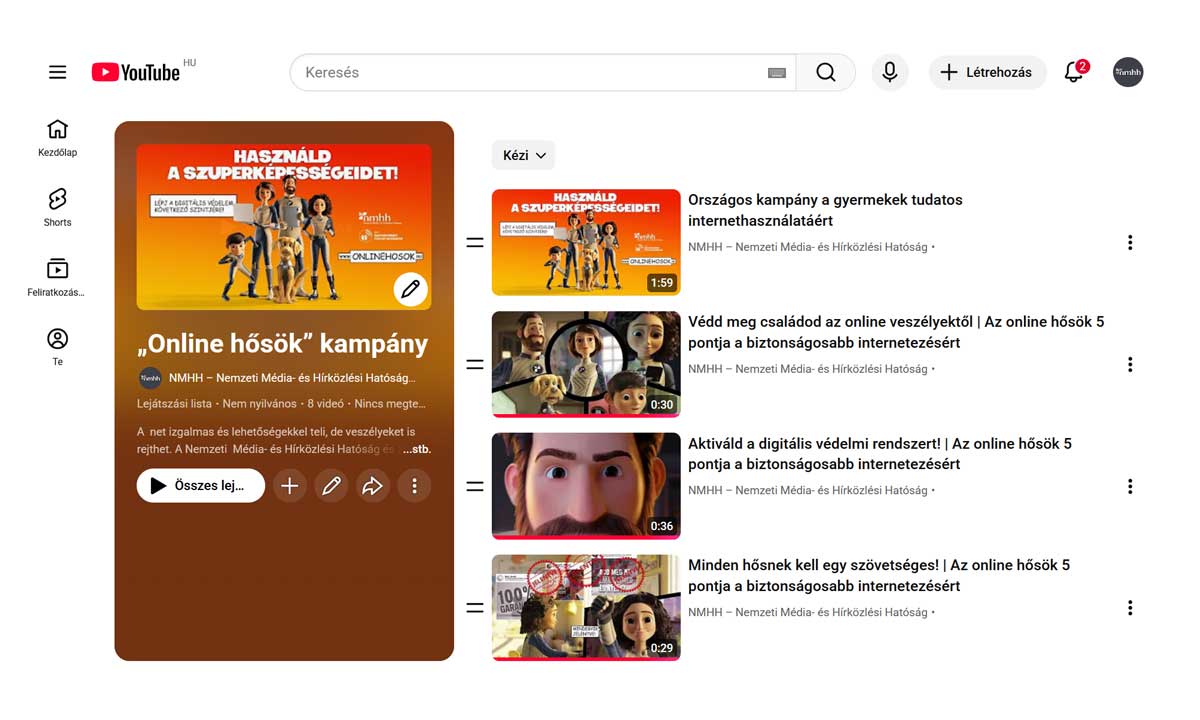Start voice search with microphone icon

(x=889, y=72)
